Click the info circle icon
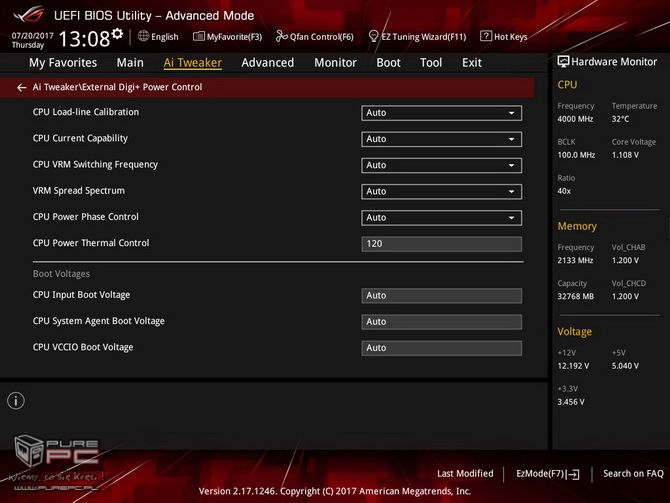This screenshot has width=670, height=503. click(x=16, y=401)
